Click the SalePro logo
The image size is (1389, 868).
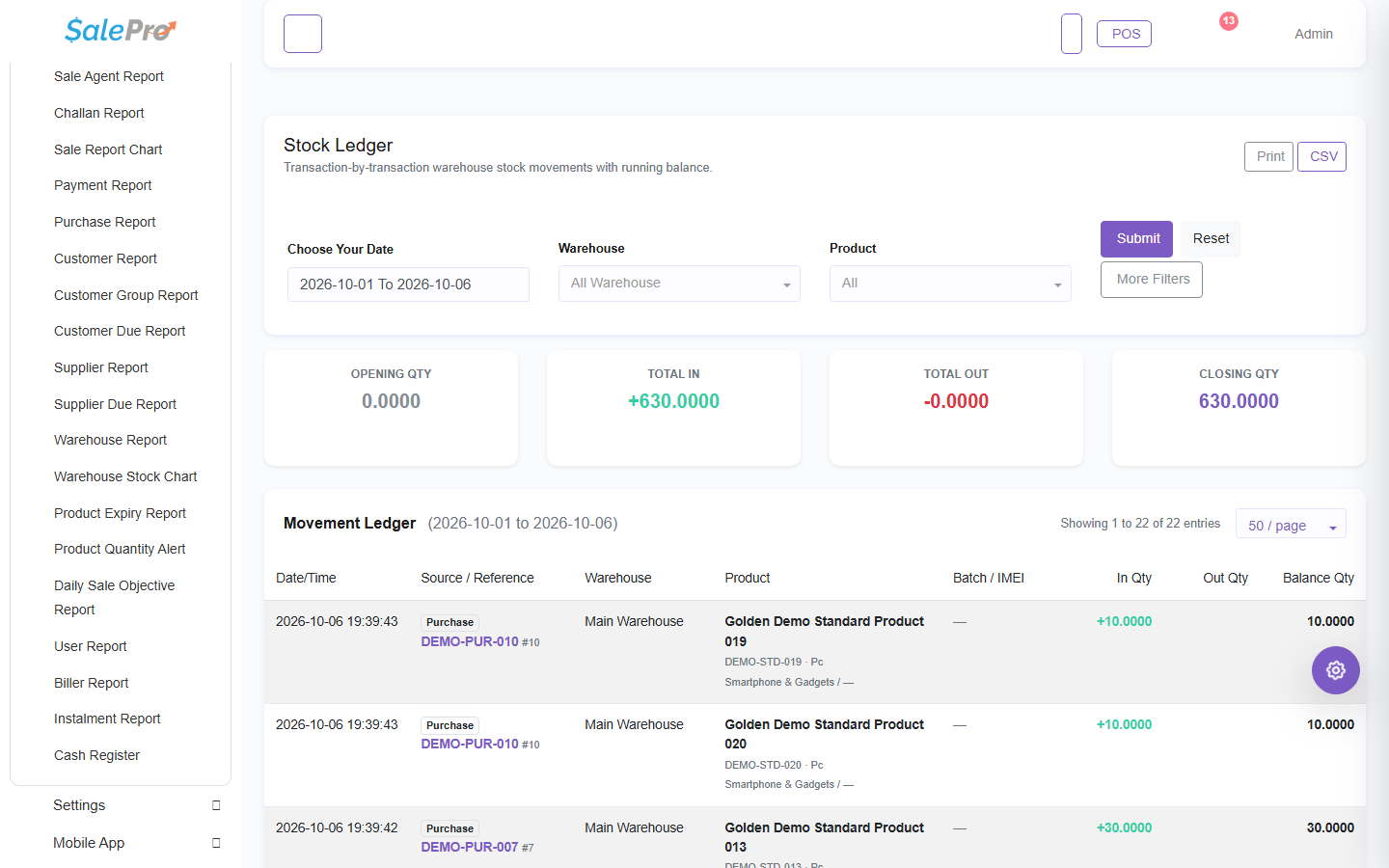click(x=121, y=31)
